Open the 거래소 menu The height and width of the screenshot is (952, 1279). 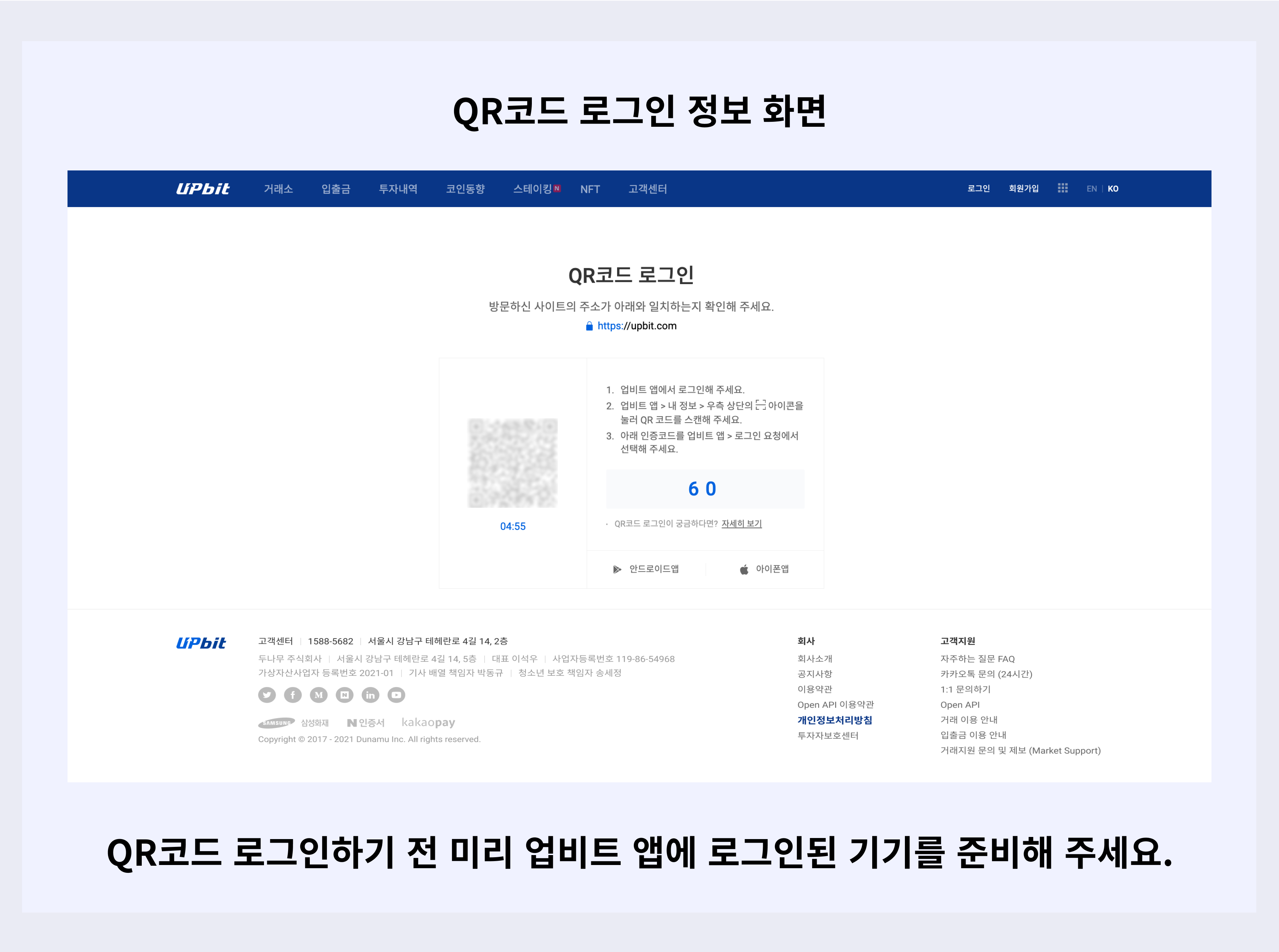click(x=279, y=189)
